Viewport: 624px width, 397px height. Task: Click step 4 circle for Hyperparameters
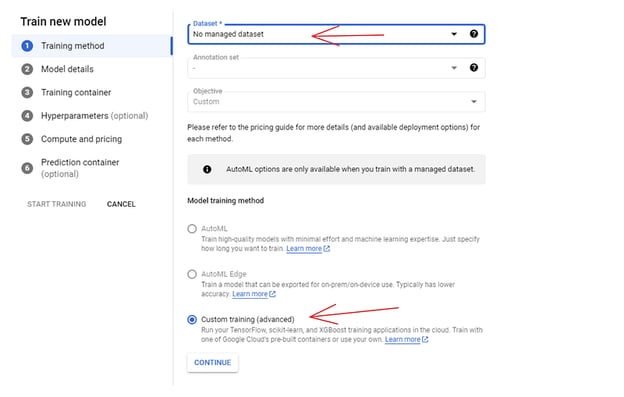(27, 116)
